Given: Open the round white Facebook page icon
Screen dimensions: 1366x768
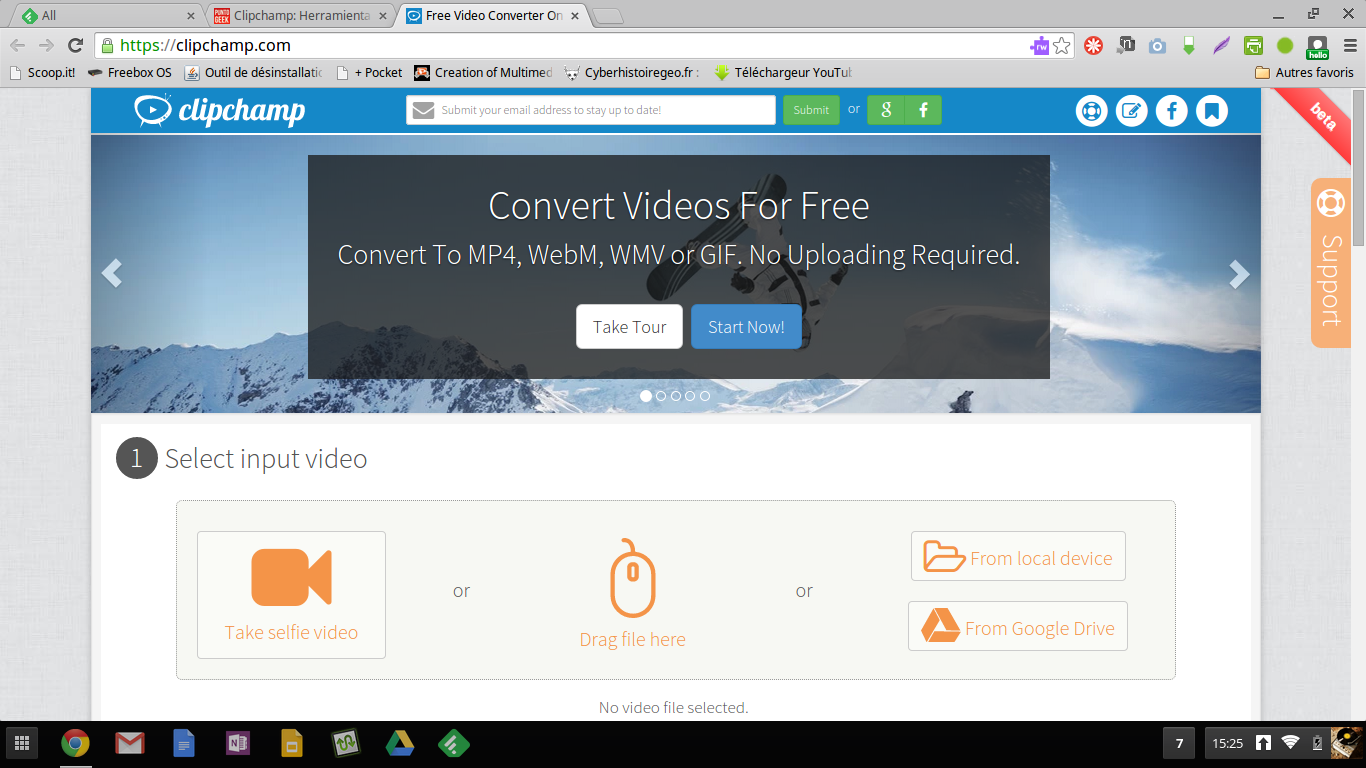Looking at the screenshot, I should (x=1171, y=111).
